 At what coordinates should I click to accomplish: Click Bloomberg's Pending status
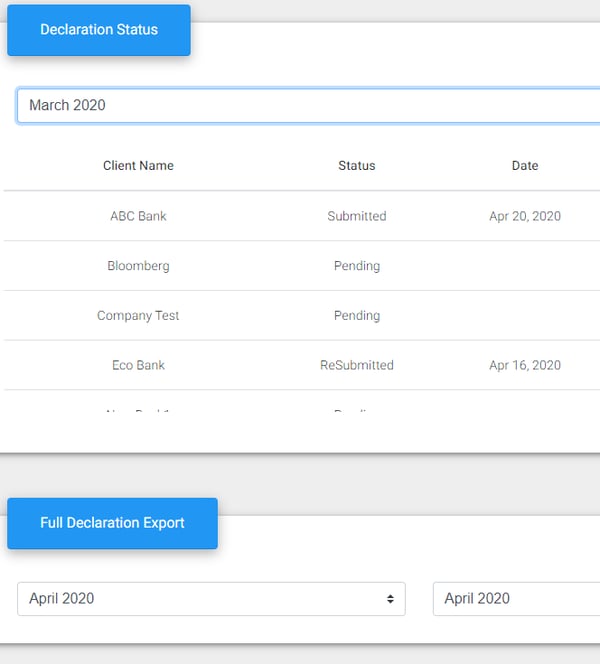(357, 266)
